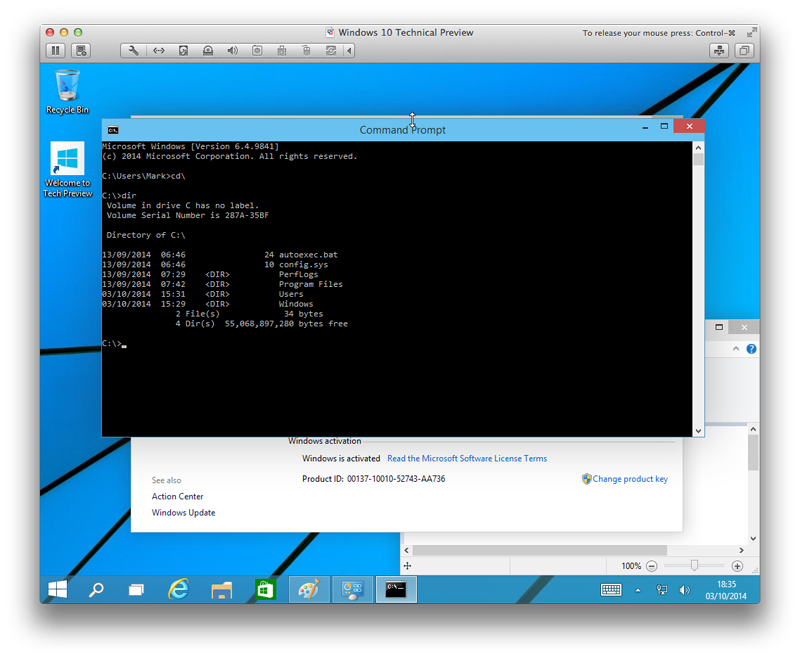Open Search magnifier on the taskbar
The height and width of the screenshot is (659, 800).
(x=96, y=589)
